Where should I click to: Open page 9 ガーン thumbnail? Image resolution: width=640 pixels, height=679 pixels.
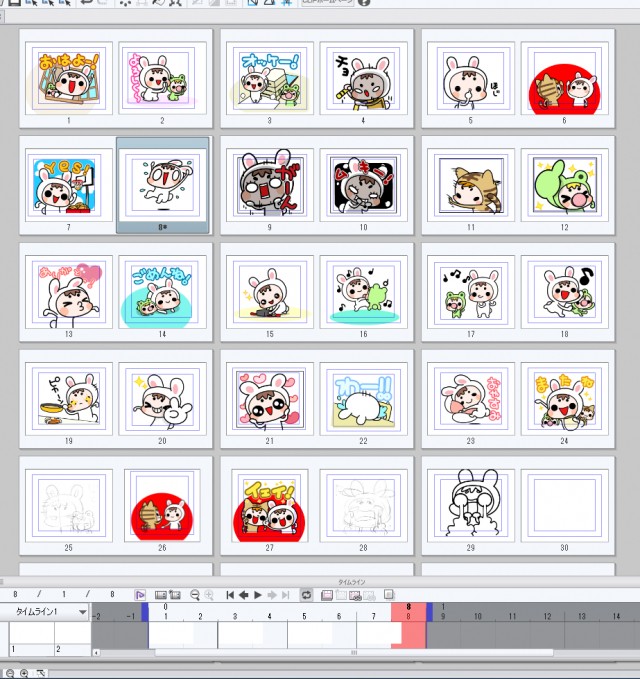point(270,185)
